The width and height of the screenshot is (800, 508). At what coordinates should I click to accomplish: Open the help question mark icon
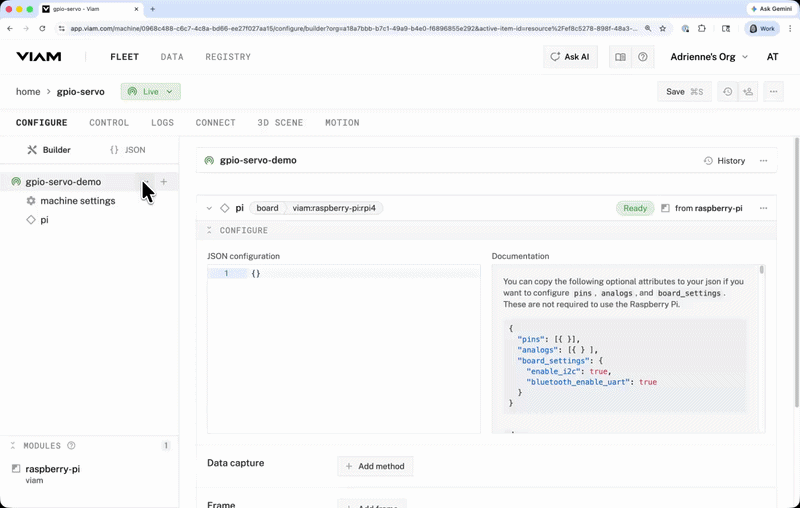pos(642,57)
